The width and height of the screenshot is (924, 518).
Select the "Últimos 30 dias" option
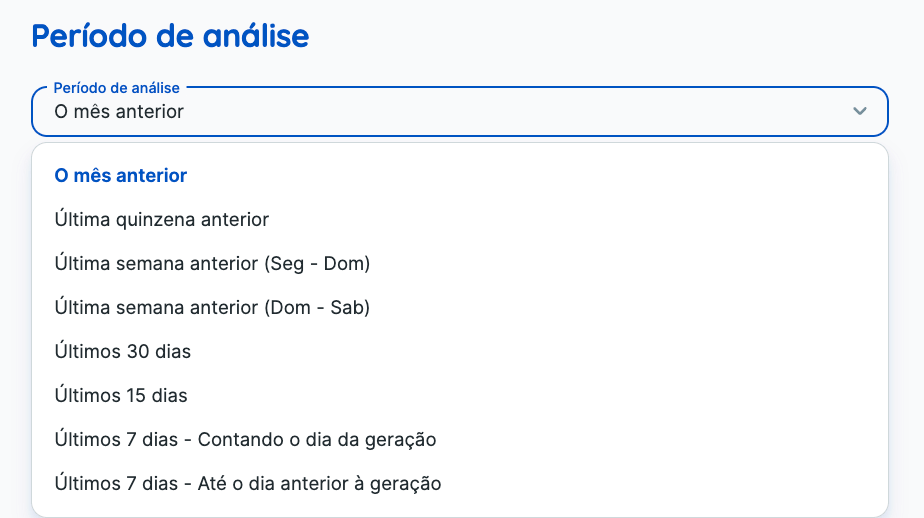point(123,352)
